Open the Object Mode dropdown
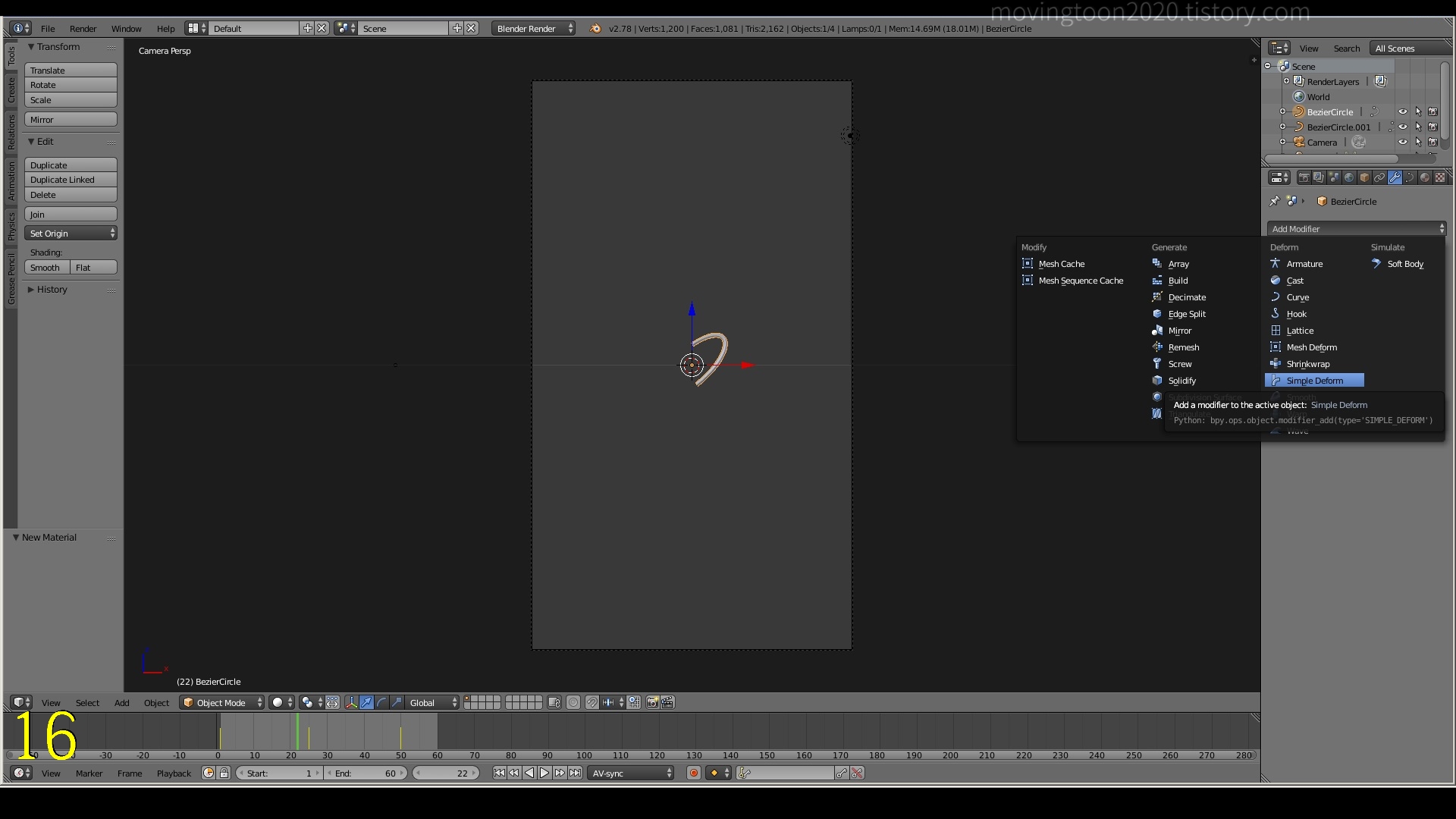Viewport: 1456px width, 819px height. [222, 702]
